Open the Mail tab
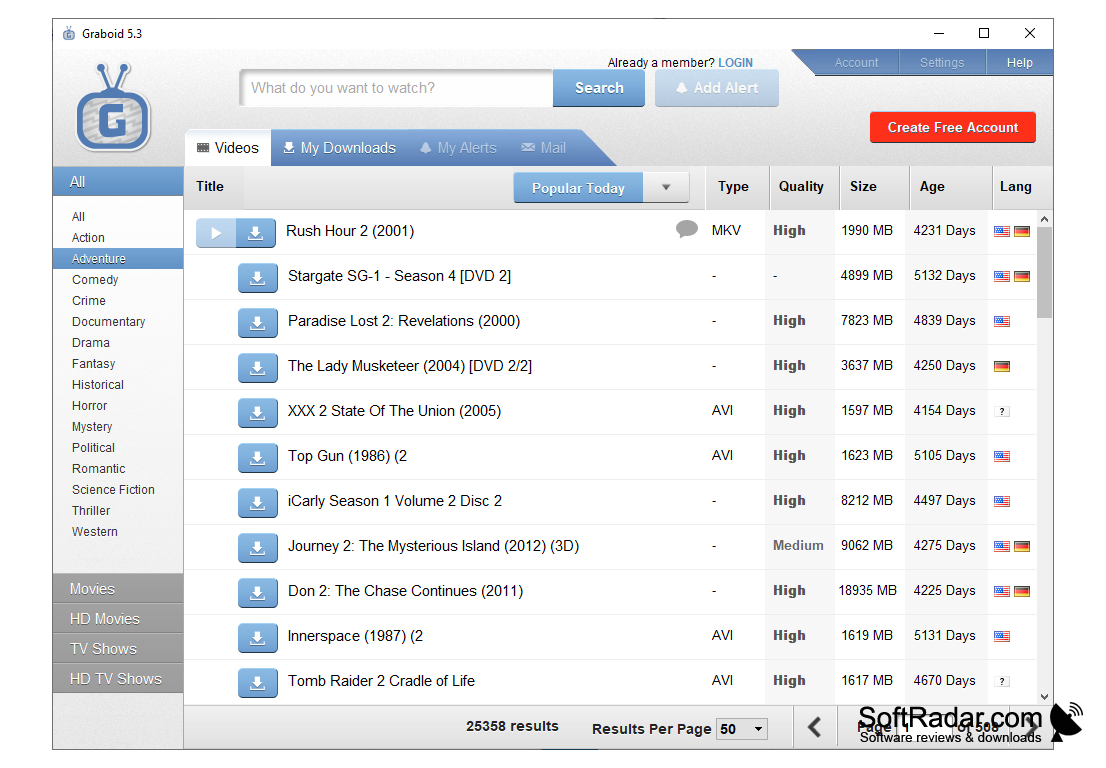 click(543, 146)
